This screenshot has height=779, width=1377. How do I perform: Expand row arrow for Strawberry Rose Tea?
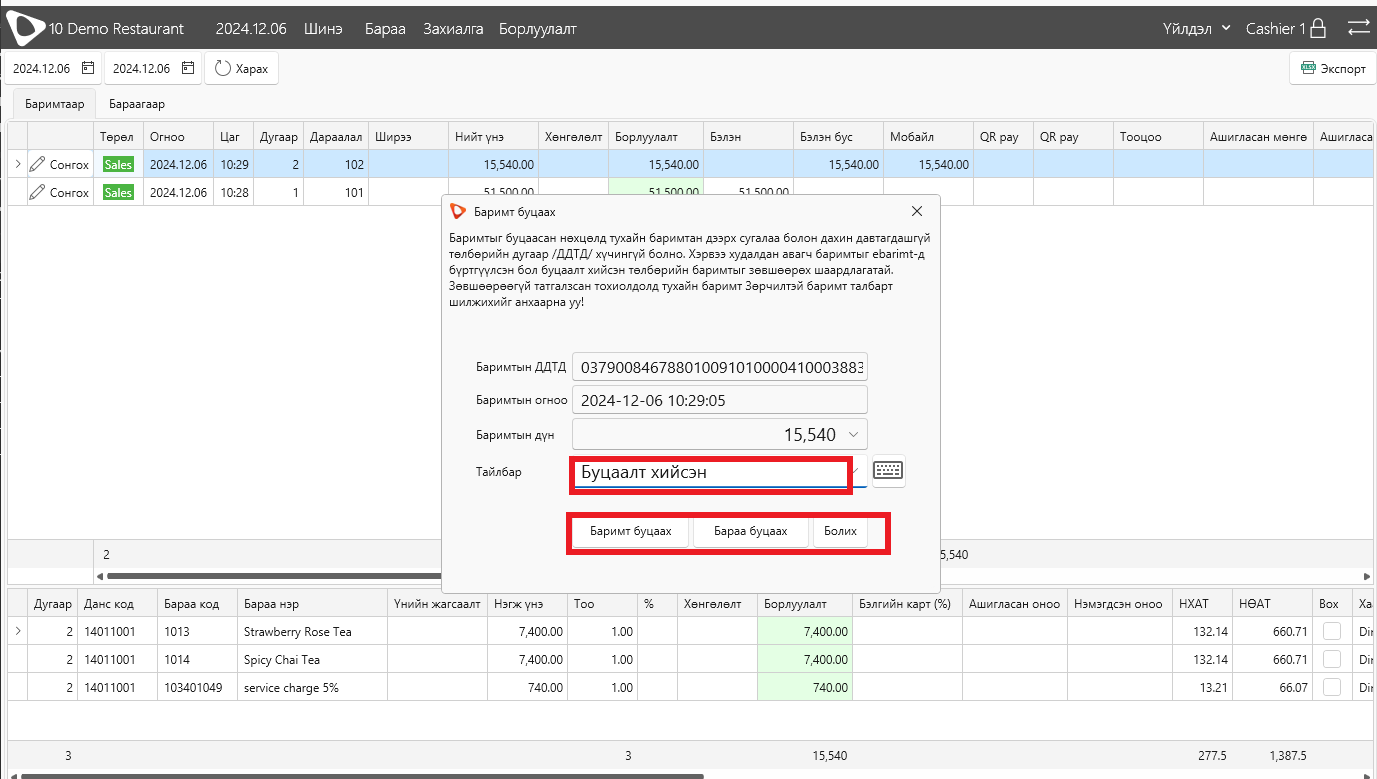point(17,631)
